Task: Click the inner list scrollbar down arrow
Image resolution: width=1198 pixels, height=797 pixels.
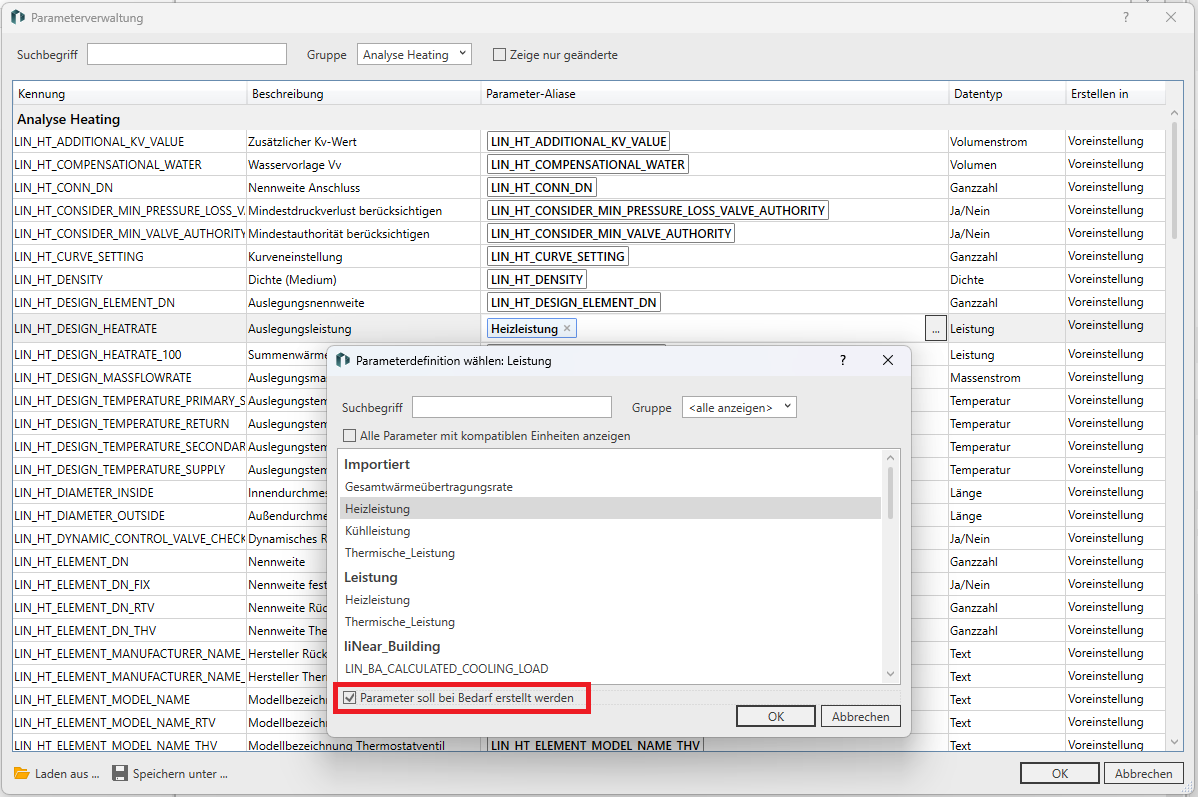Action: tap(890, 675)
